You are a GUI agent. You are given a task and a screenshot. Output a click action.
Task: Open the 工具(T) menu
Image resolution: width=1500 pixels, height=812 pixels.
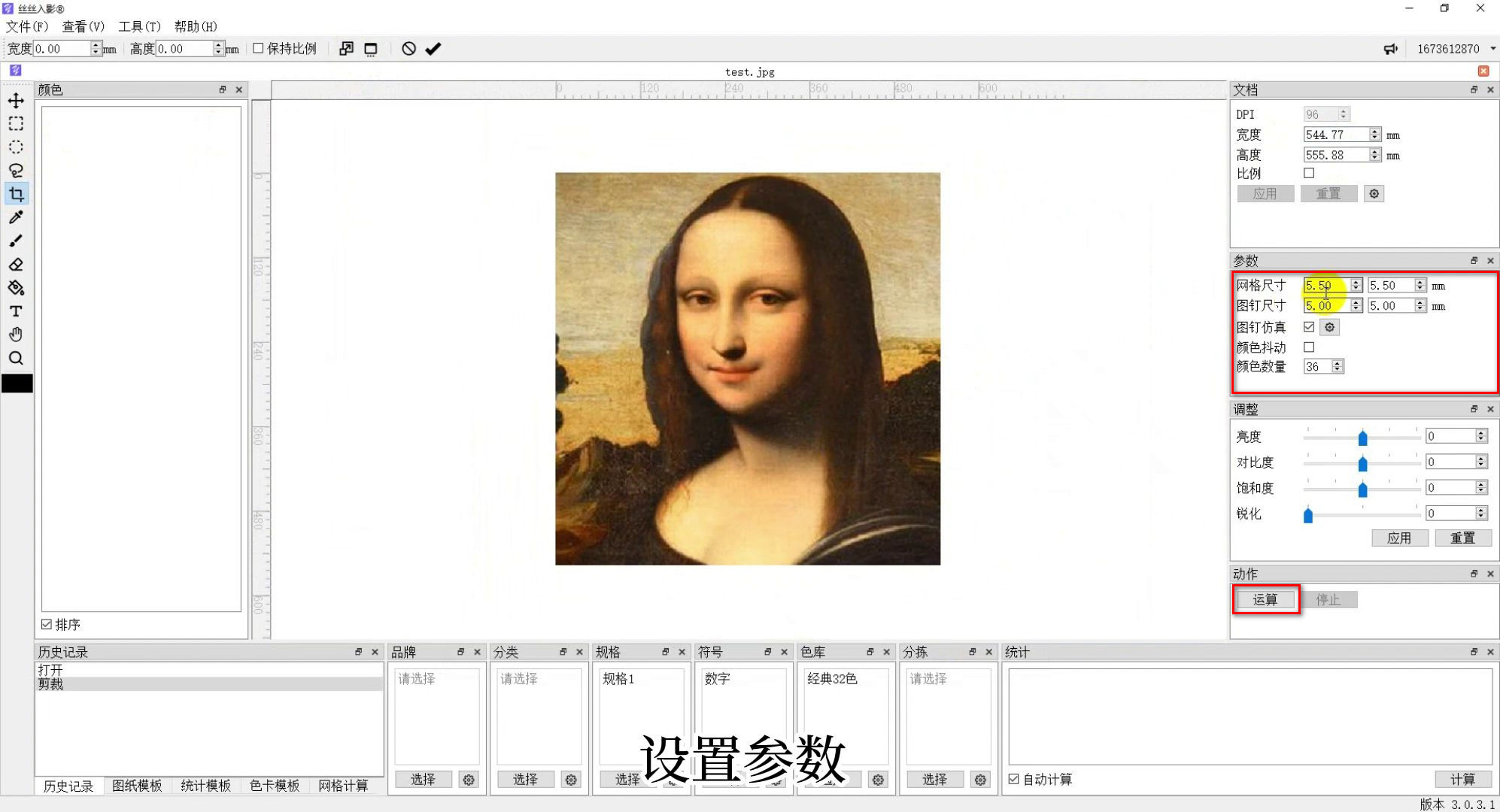pos(139,26)
